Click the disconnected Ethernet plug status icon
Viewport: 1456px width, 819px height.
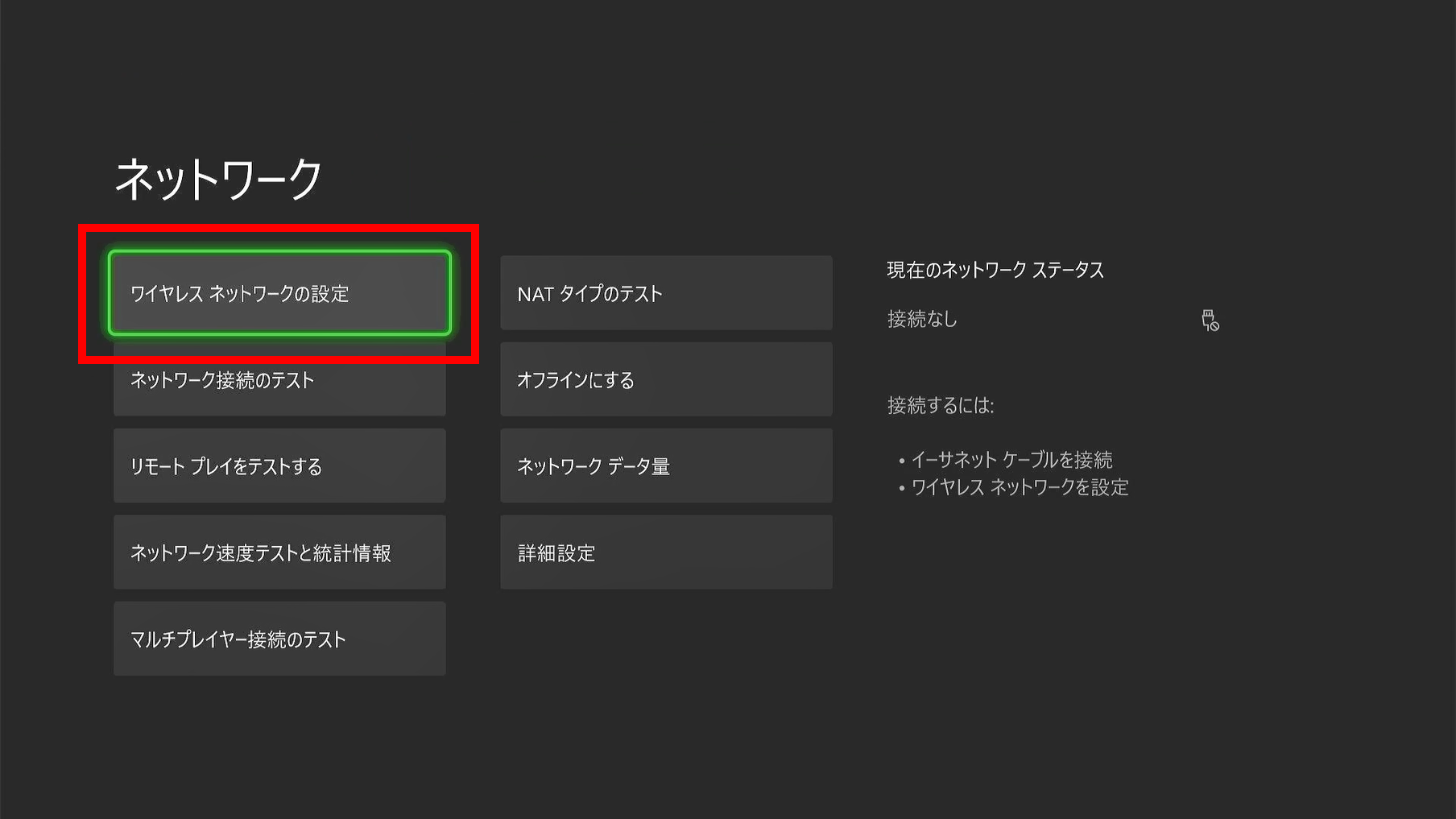(1210, 321)
